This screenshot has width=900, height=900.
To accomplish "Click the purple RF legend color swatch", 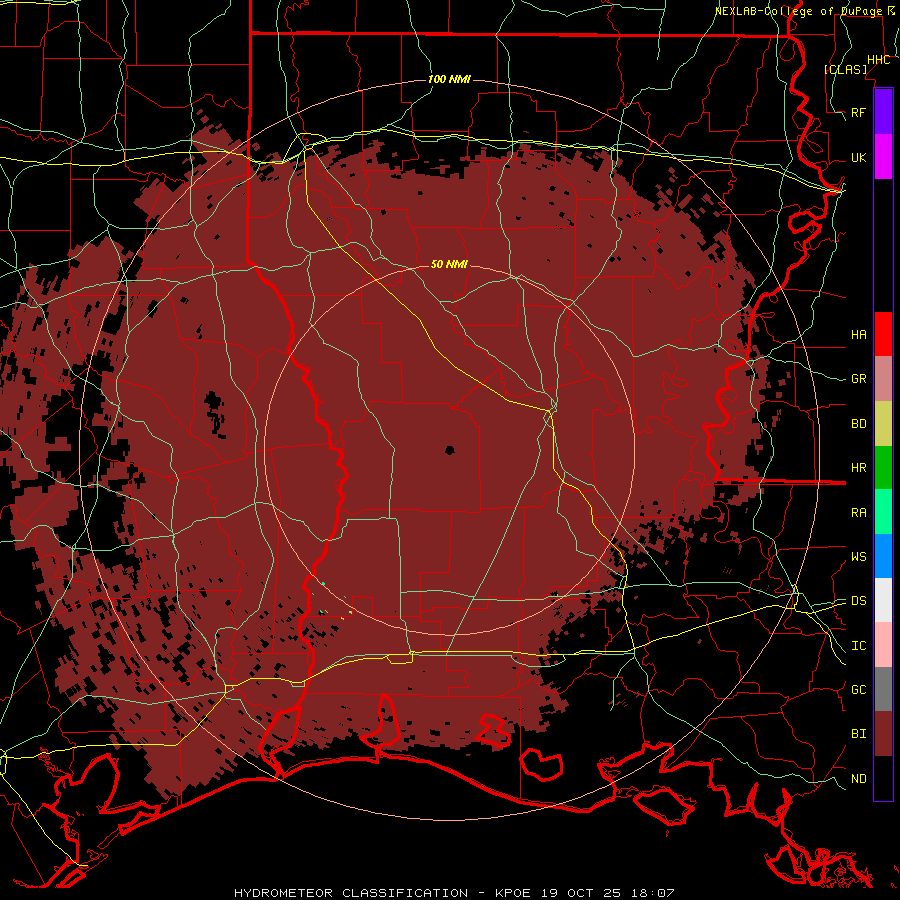I will coord(883,112).
